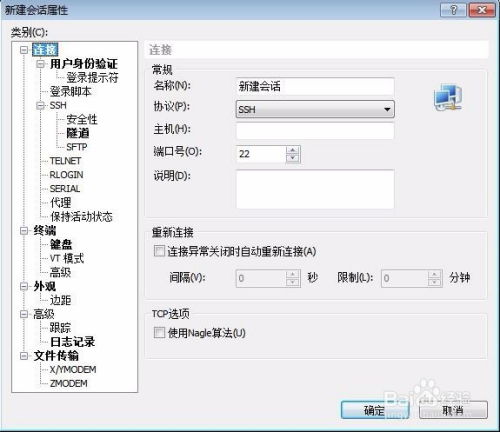Image resolution: width=500 pixels, height=432 pixels.
Task: Collapse the SSH tree node
Action: (x=40, y=105)
